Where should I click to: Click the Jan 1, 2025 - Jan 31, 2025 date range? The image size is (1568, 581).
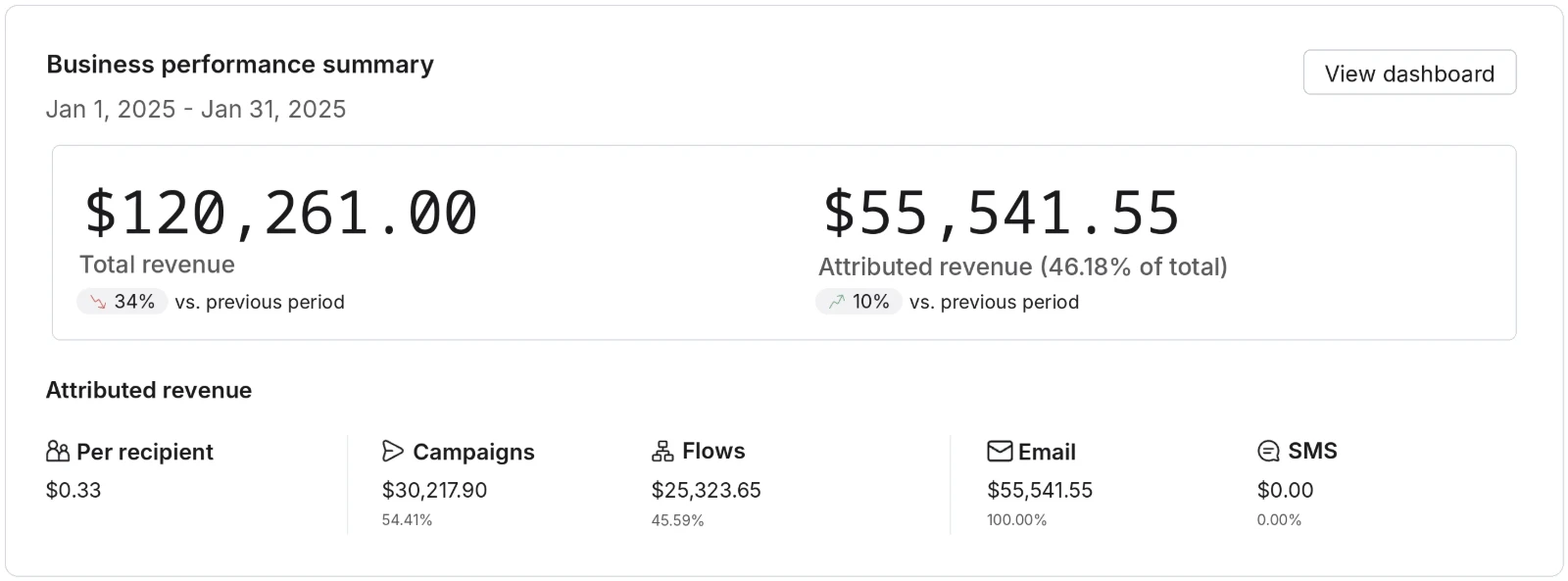(x=196, y=109)
